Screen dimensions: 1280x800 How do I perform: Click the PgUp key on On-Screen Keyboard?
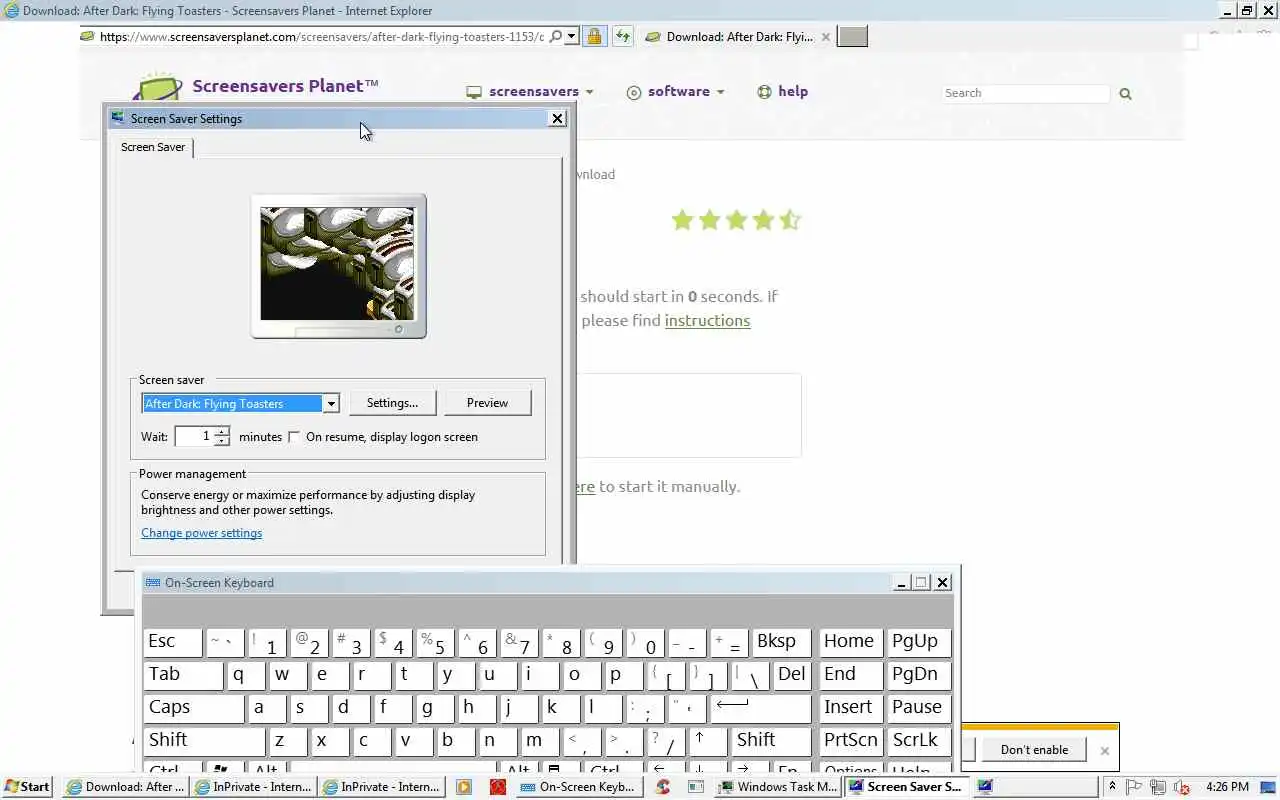coord(918,642)
